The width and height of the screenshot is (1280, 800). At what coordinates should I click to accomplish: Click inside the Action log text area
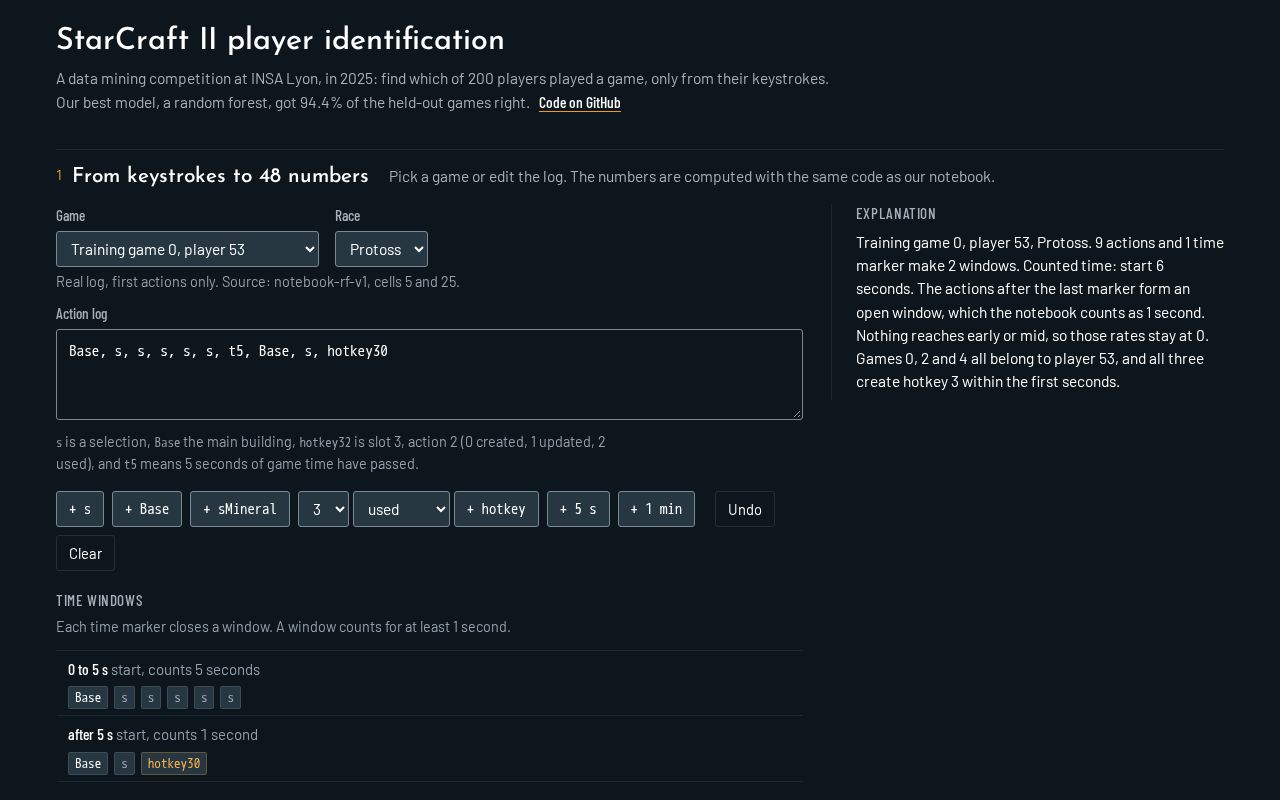[429, 374]
